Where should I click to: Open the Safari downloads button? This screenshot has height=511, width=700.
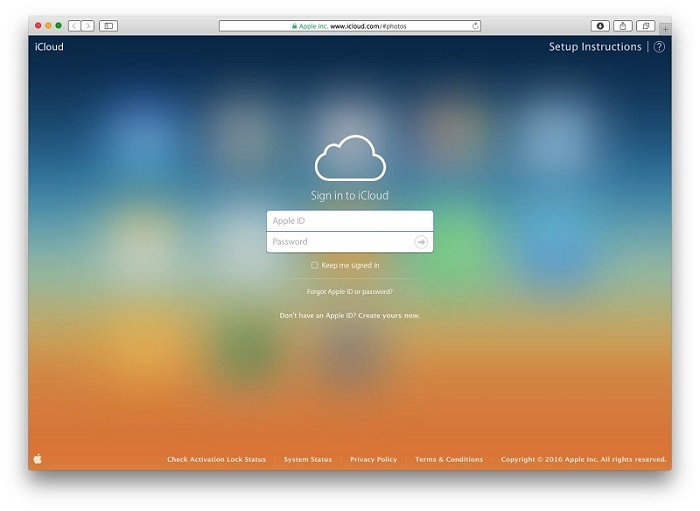pos(600,26)
